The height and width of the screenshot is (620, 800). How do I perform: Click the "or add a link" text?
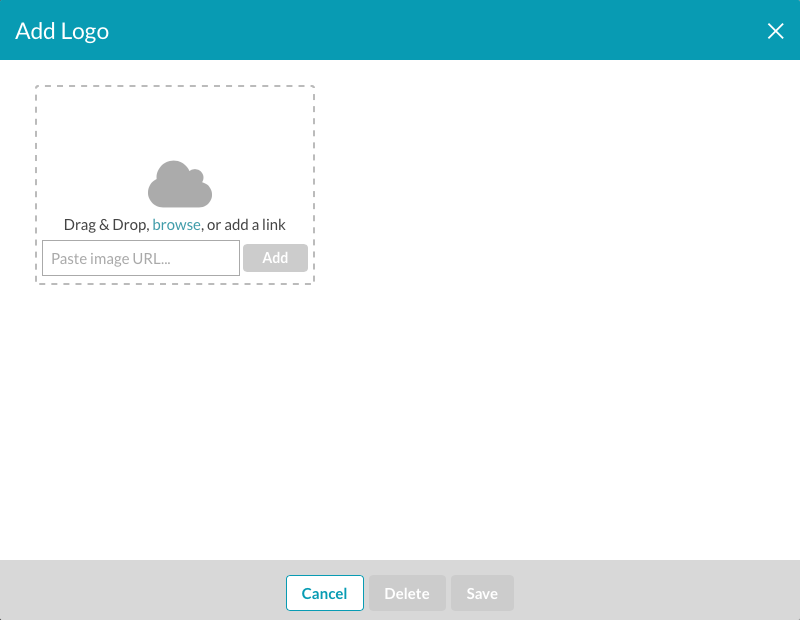[246, 225]
